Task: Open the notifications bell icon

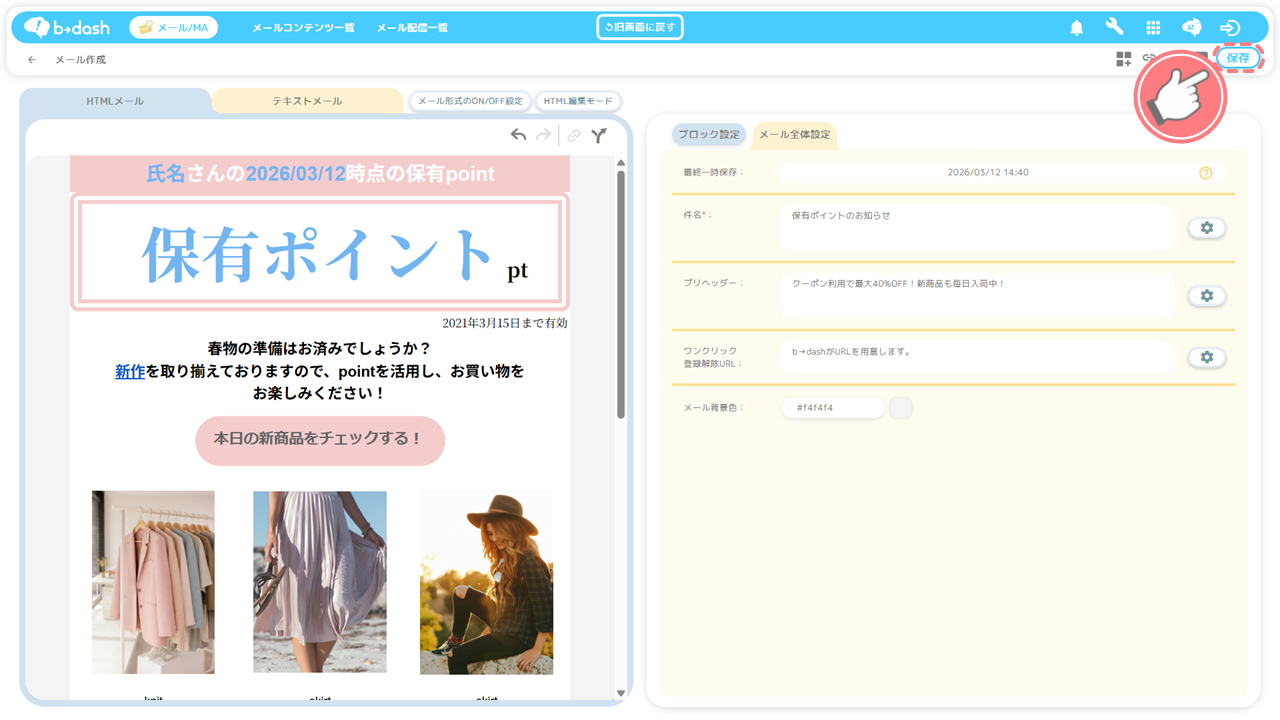Action: coord(1076,28)
